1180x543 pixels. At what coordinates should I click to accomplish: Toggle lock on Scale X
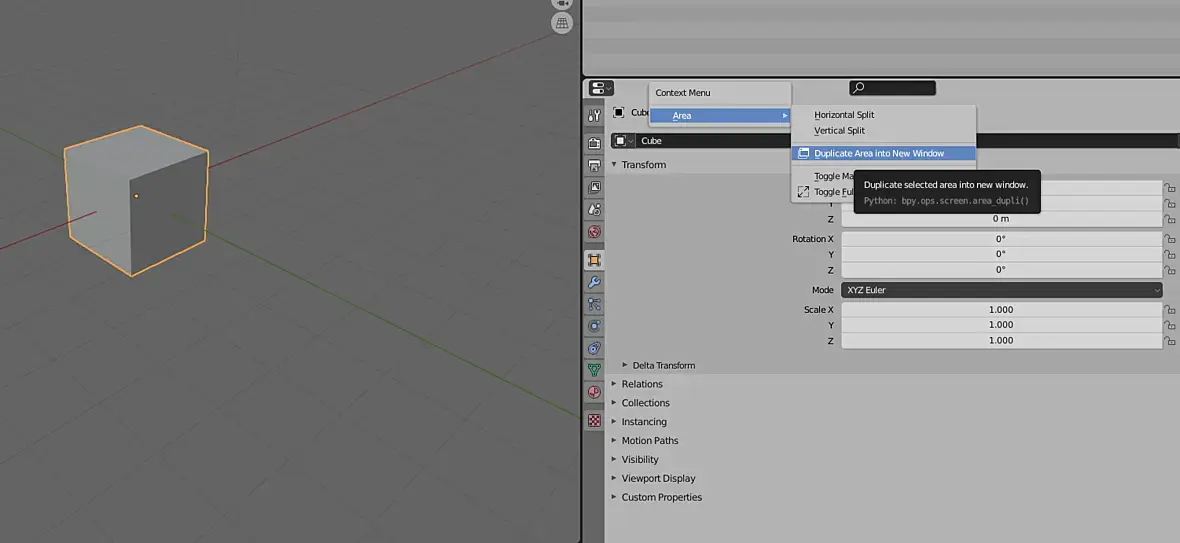[1169, 310]
